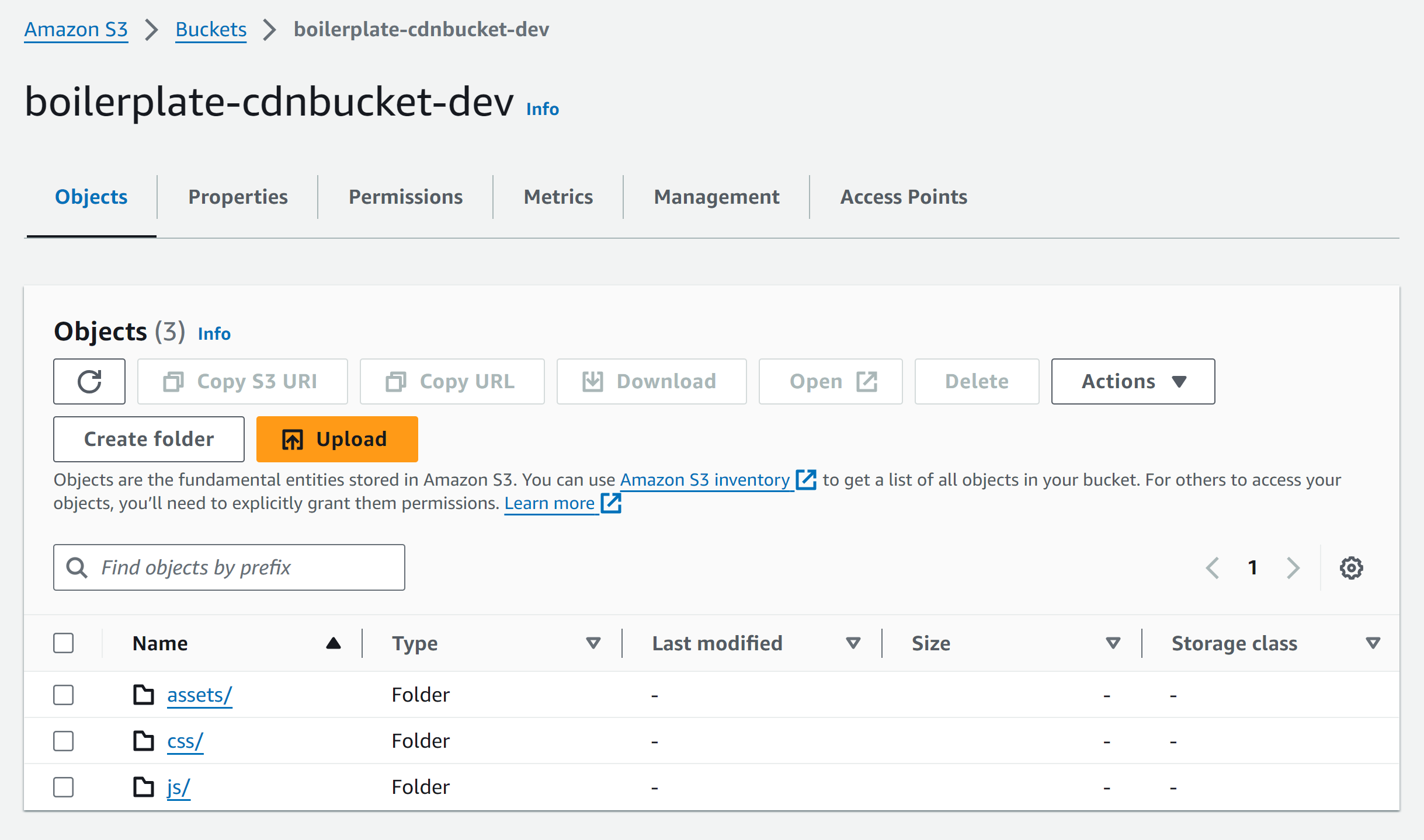
Task: Open the Actions dropdown
Action: click(x=1132, y=381)
